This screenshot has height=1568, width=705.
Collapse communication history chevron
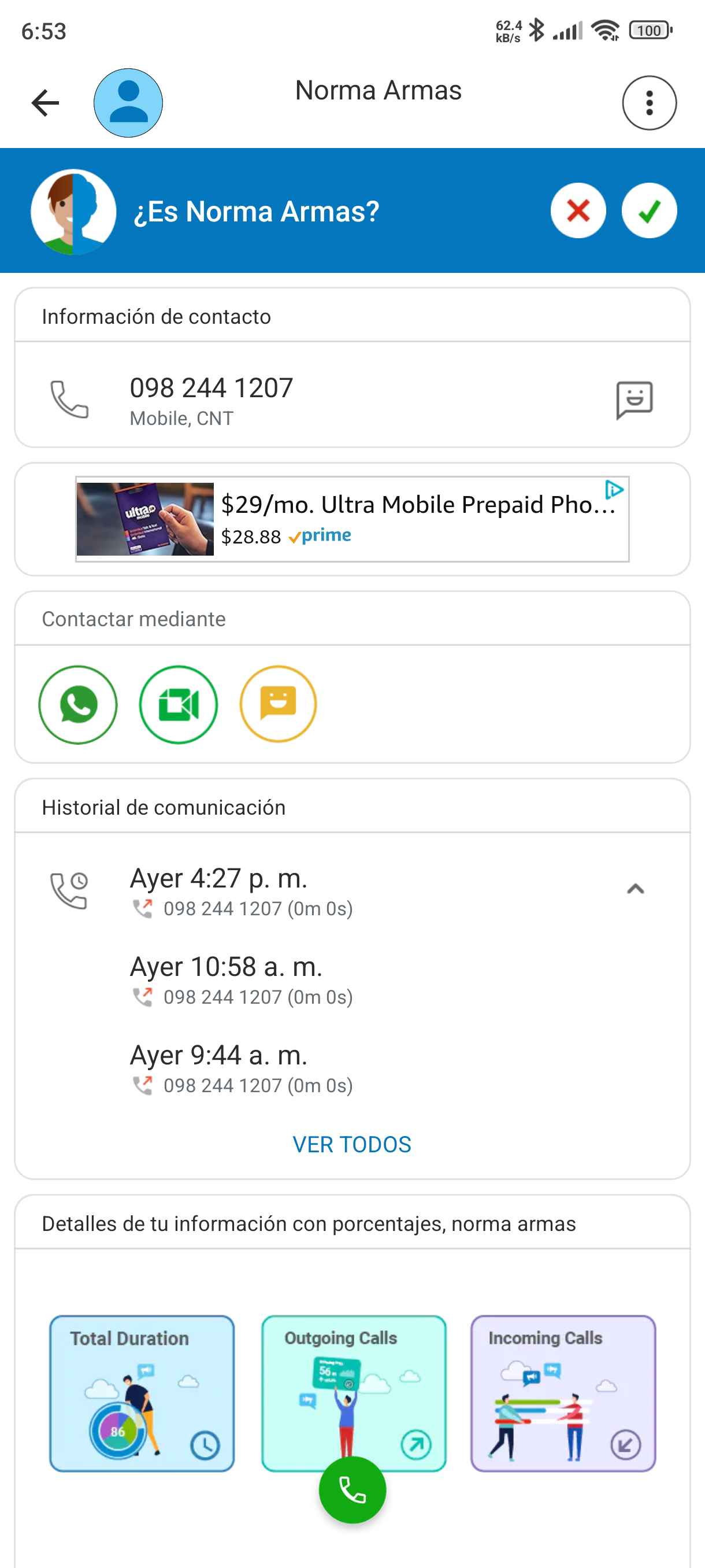click(635, 889)
